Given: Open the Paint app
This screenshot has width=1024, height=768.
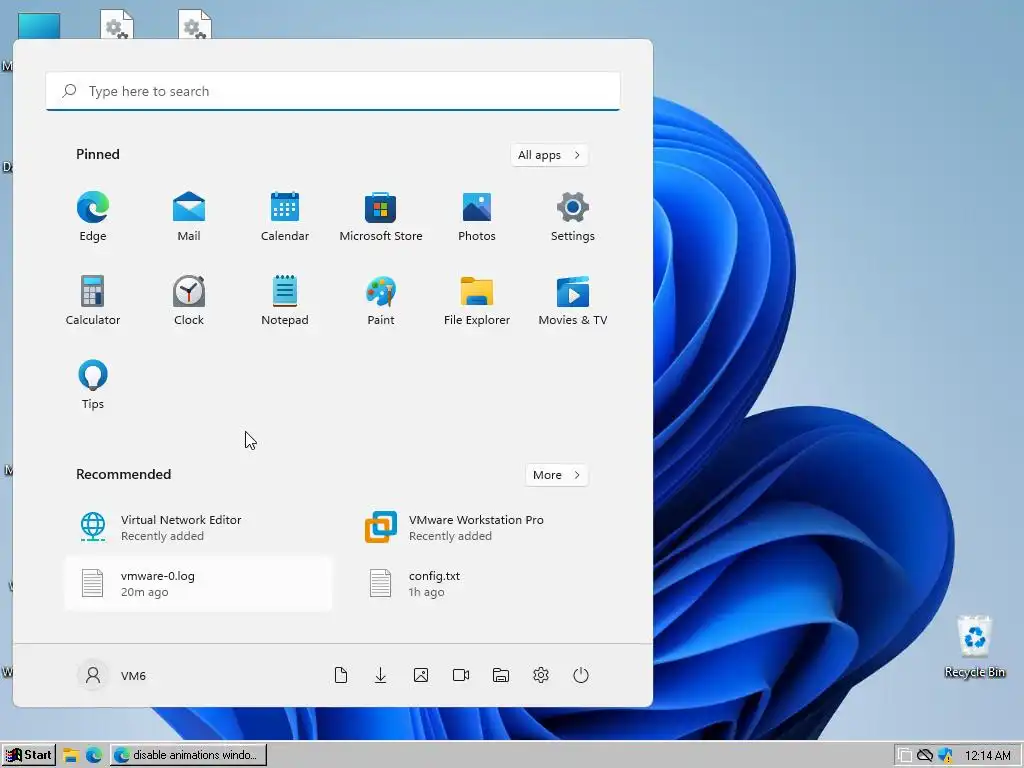Looking at the screenshot, I should click(x=381, y=300).
